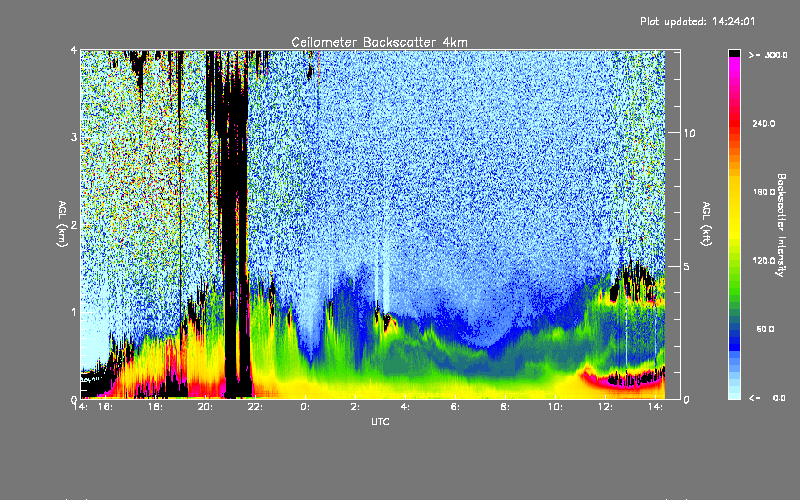800x500 pixels.
Task: Click the "60.0" colorbar value
Action: pyautogui.click(x=765, y=329)
